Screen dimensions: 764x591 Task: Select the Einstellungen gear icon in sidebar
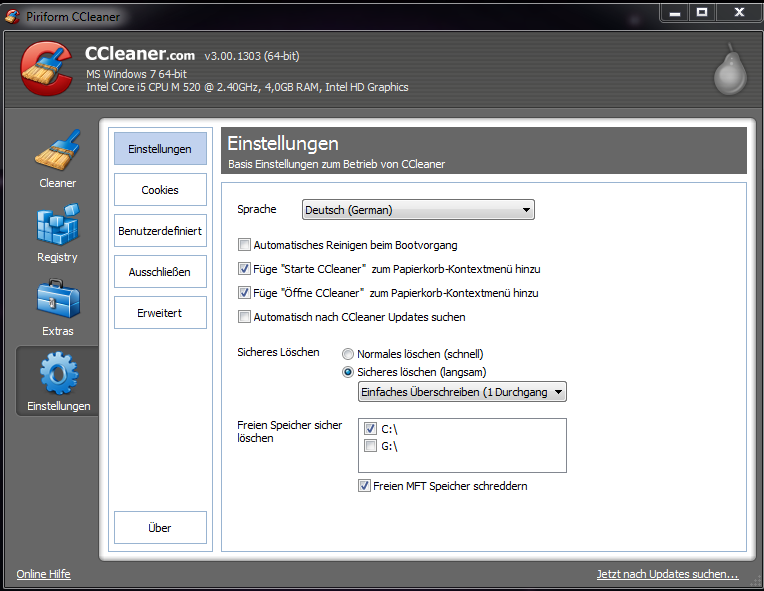pos(57,375)
